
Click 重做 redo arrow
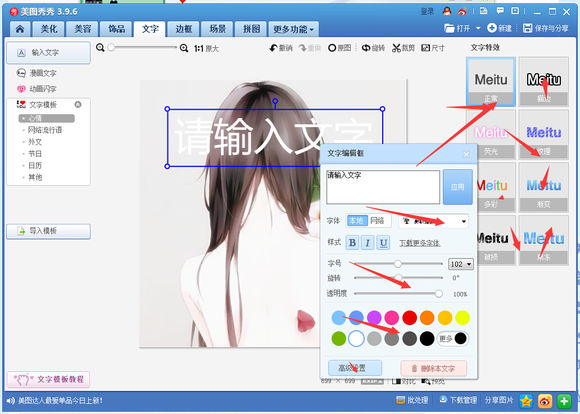302,48
